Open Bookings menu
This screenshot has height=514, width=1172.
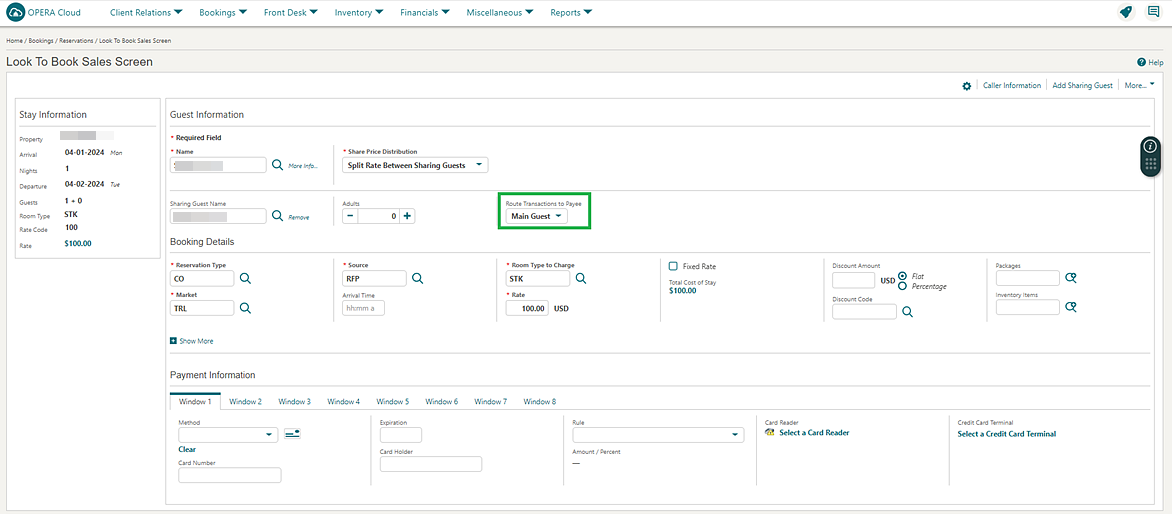(223, 12)
